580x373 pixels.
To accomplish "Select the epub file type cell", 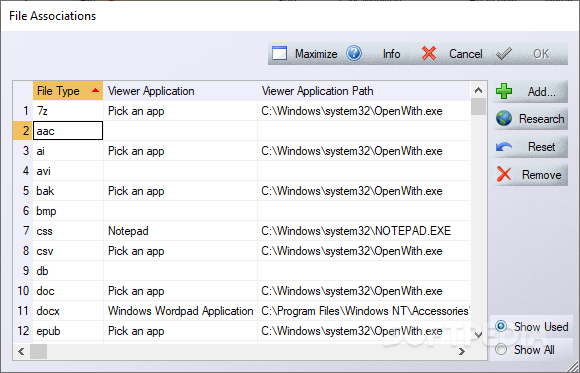I will click(68, 331).
